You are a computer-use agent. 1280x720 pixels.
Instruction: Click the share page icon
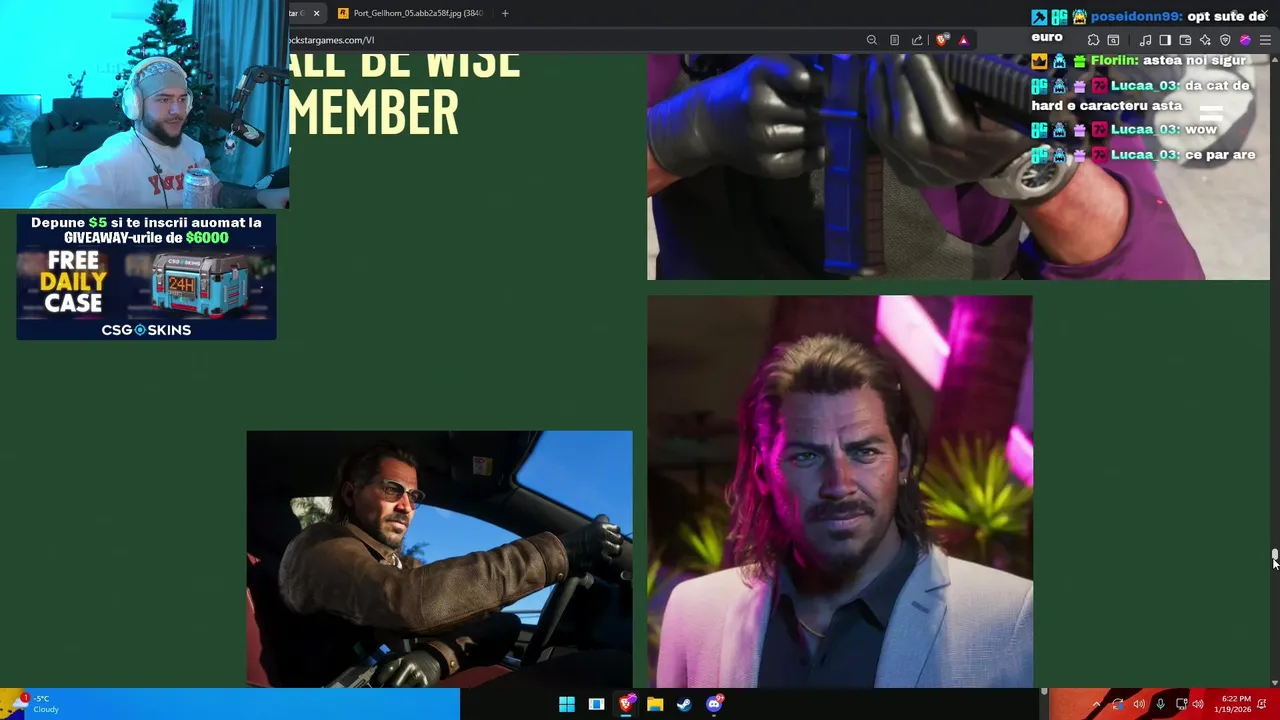[x=917, y=40]
